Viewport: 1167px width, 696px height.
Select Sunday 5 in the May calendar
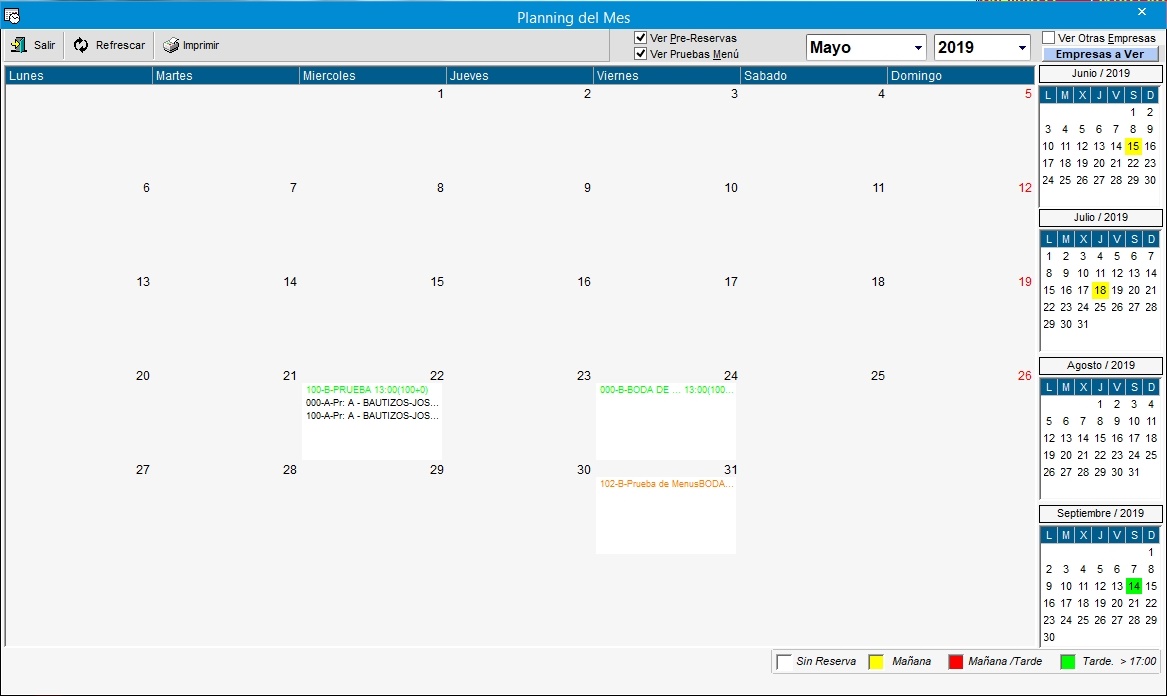[1028, 94]
